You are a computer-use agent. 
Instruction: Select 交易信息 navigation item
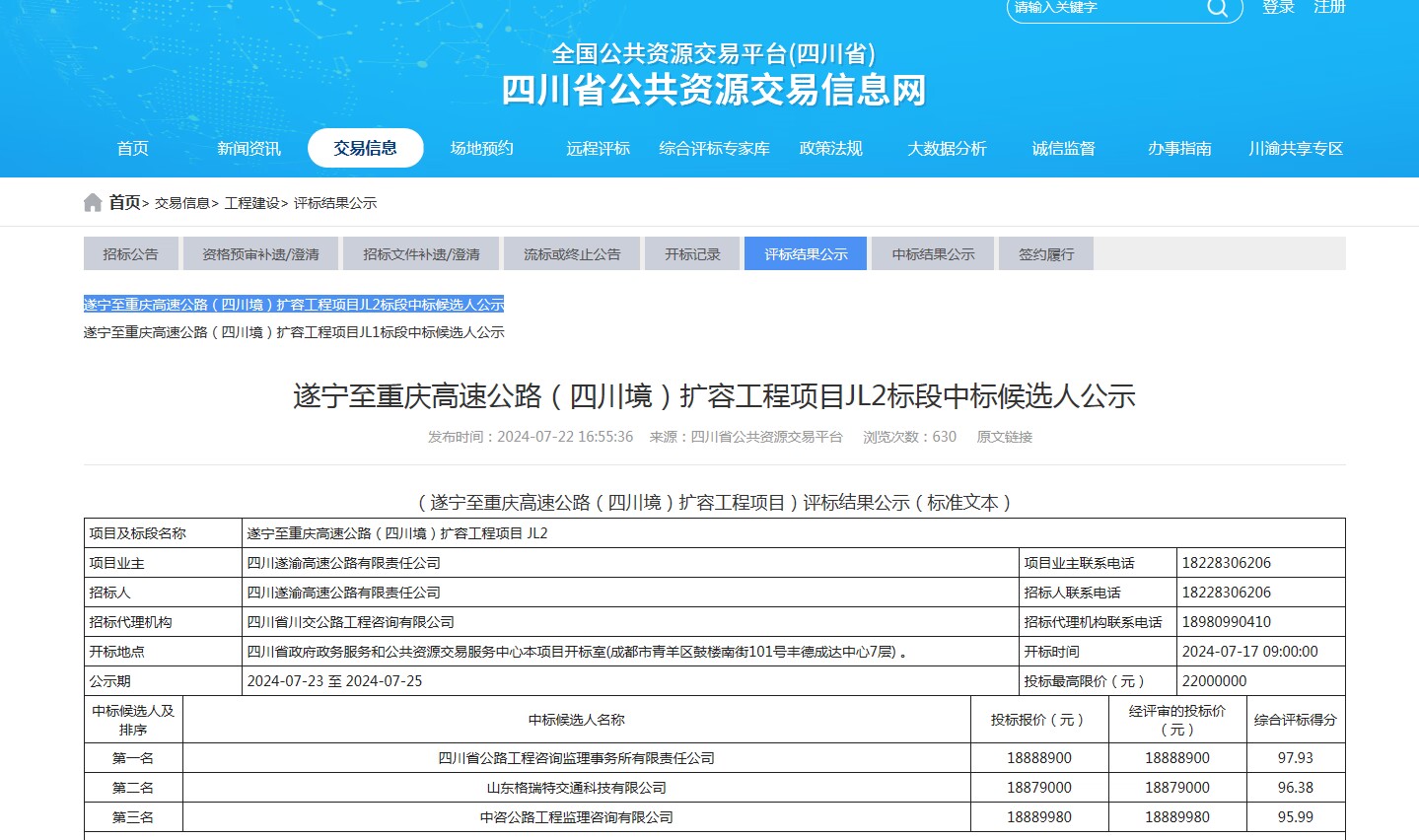(x=365, y=148)
